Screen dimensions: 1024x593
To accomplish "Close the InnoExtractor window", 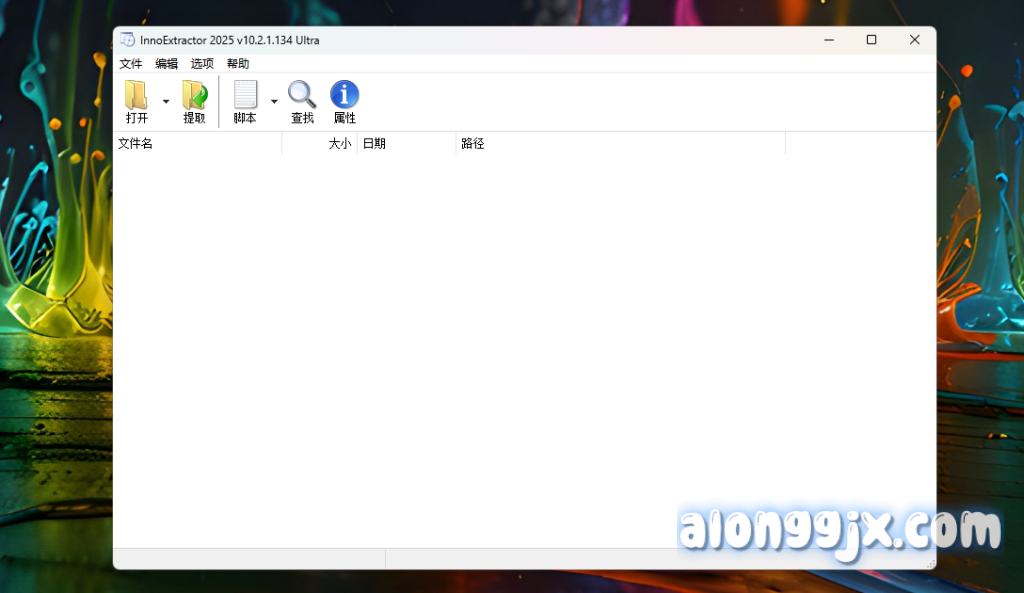I will [914, 40].
